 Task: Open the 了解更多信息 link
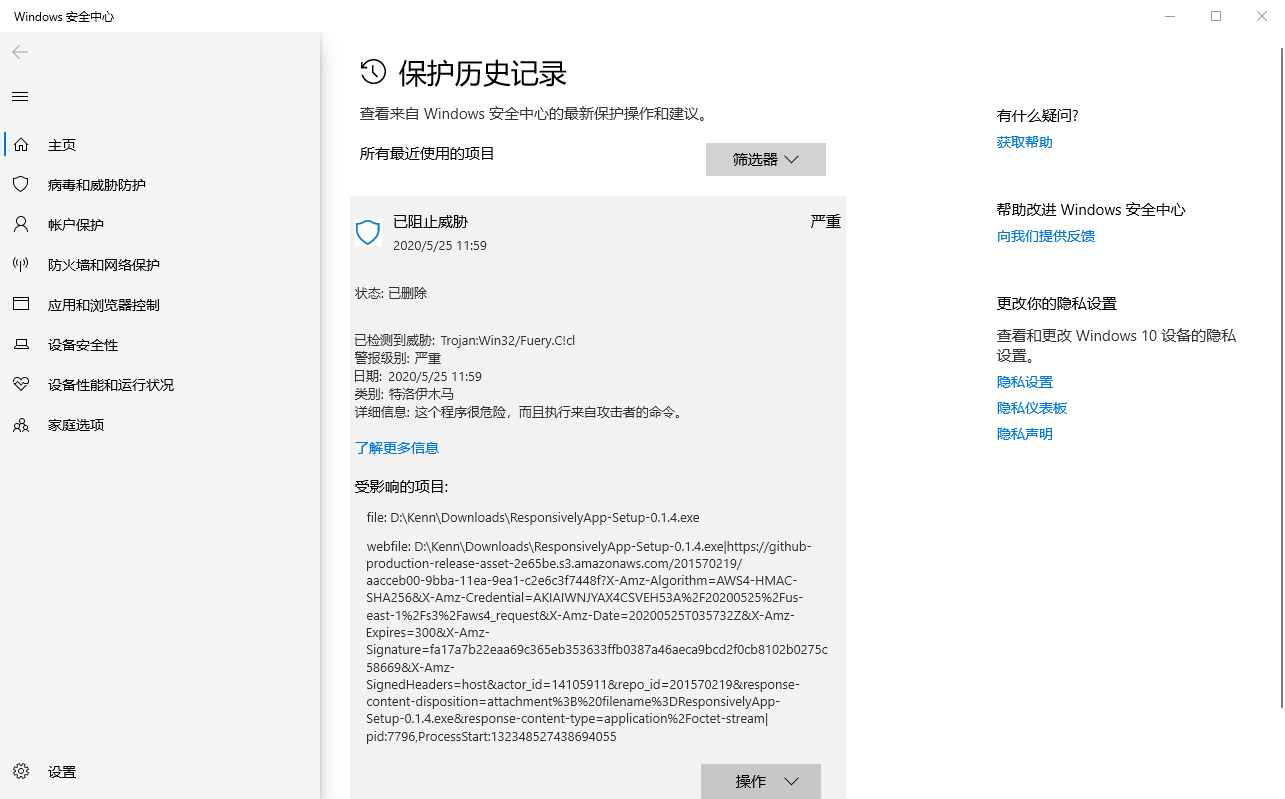(397, 448)
